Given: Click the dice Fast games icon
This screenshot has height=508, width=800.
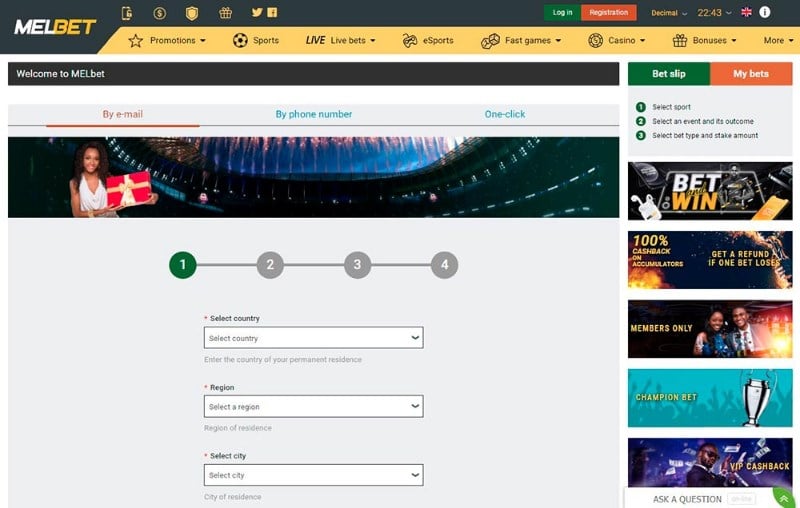Looking at the screenshot, I should (490, 41).
